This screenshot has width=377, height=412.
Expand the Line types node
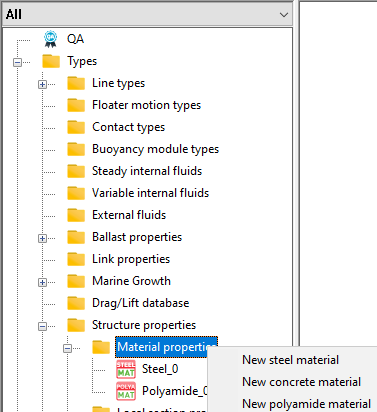[42, 84]
